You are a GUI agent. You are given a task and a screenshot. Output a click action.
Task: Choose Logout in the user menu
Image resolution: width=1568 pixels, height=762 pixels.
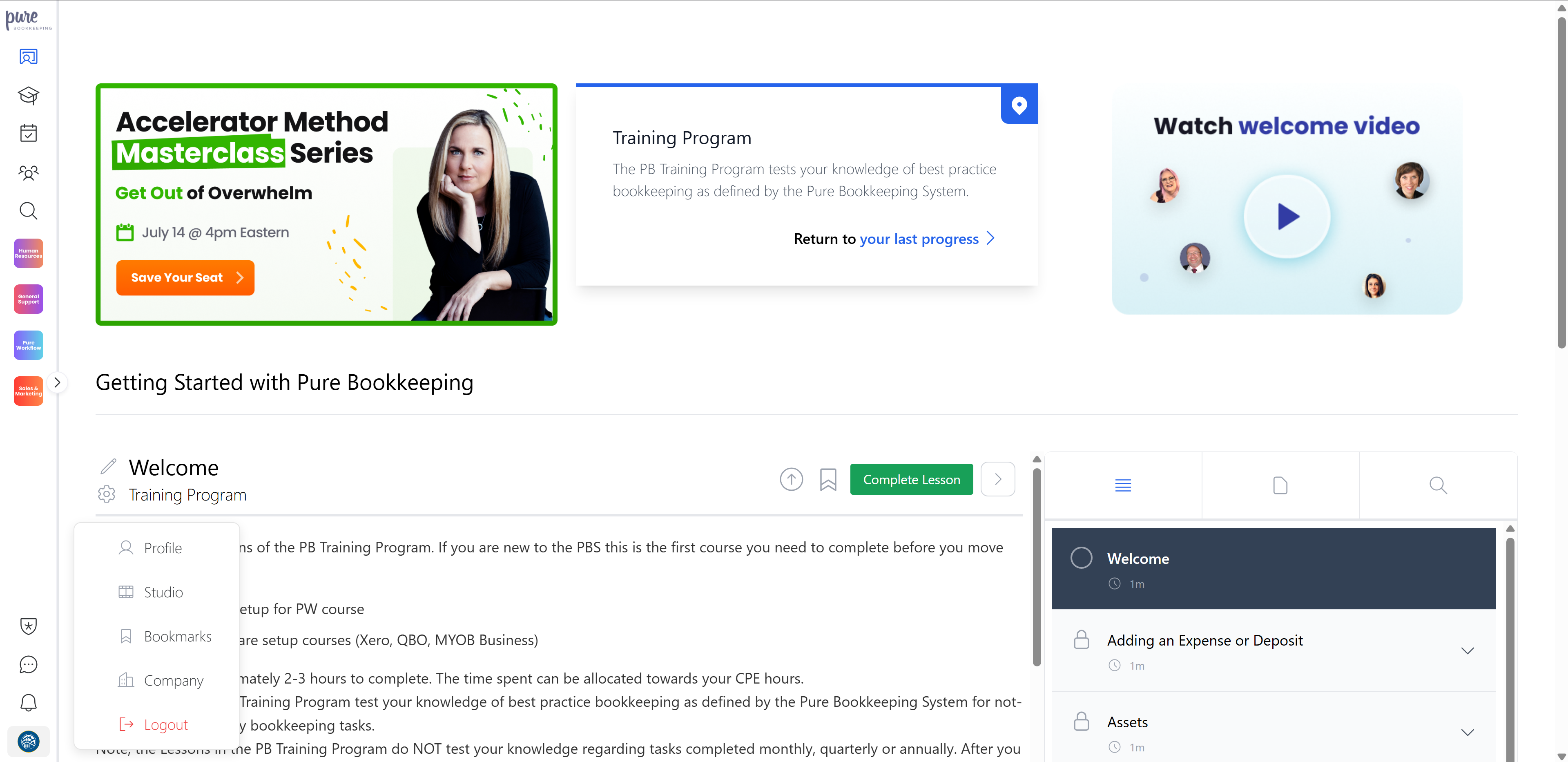[165, 725]
